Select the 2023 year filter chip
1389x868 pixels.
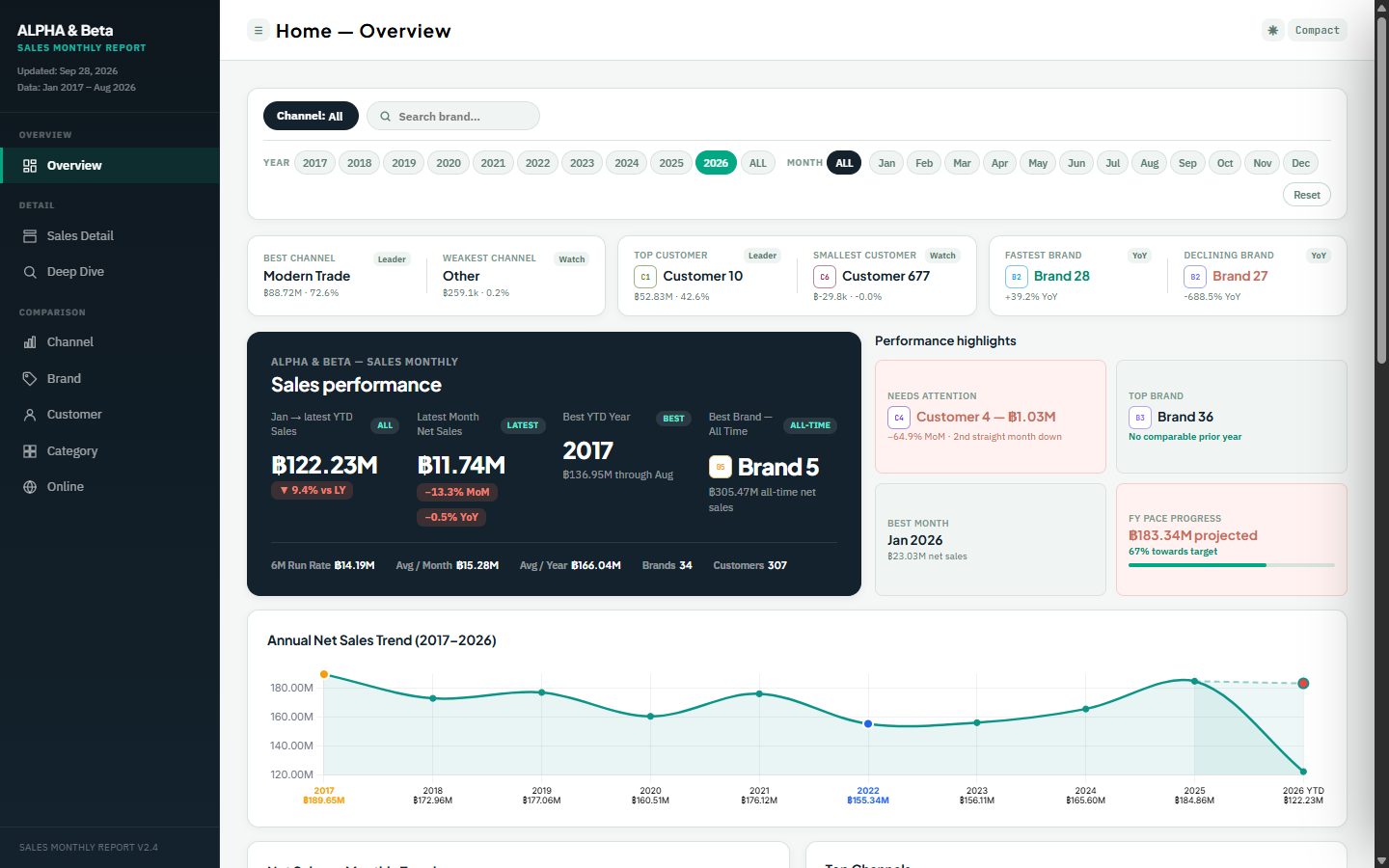pyautogui.click(x=583, y=163)
